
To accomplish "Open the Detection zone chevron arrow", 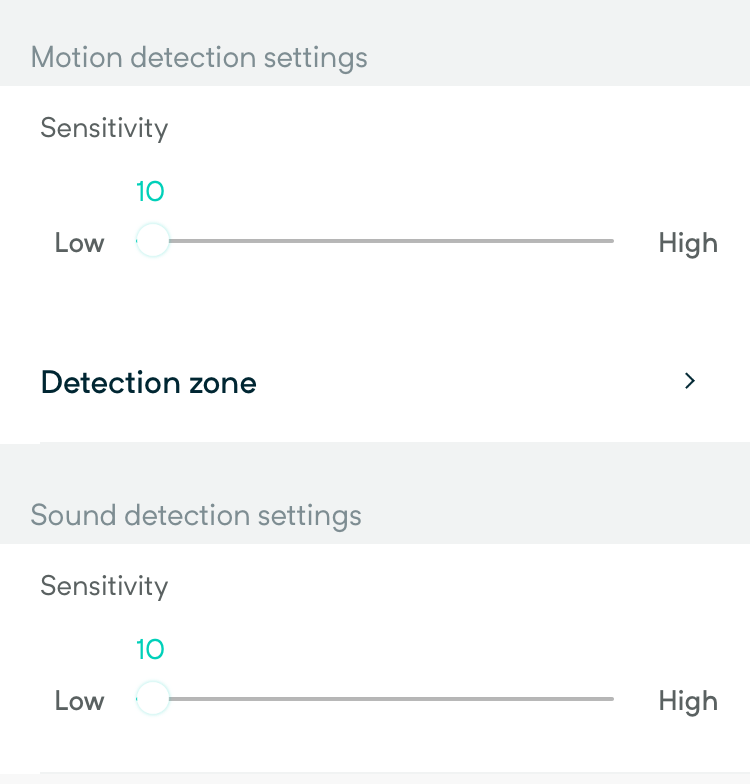I will (x=689, y=381).
